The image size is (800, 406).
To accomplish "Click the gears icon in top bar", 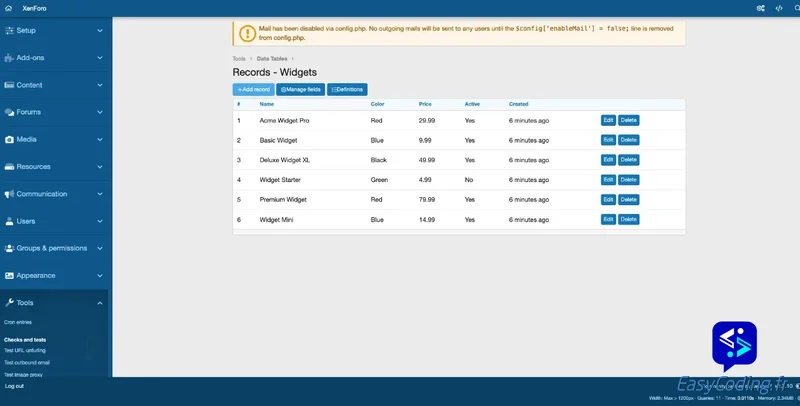I will (x=761, y=8).
